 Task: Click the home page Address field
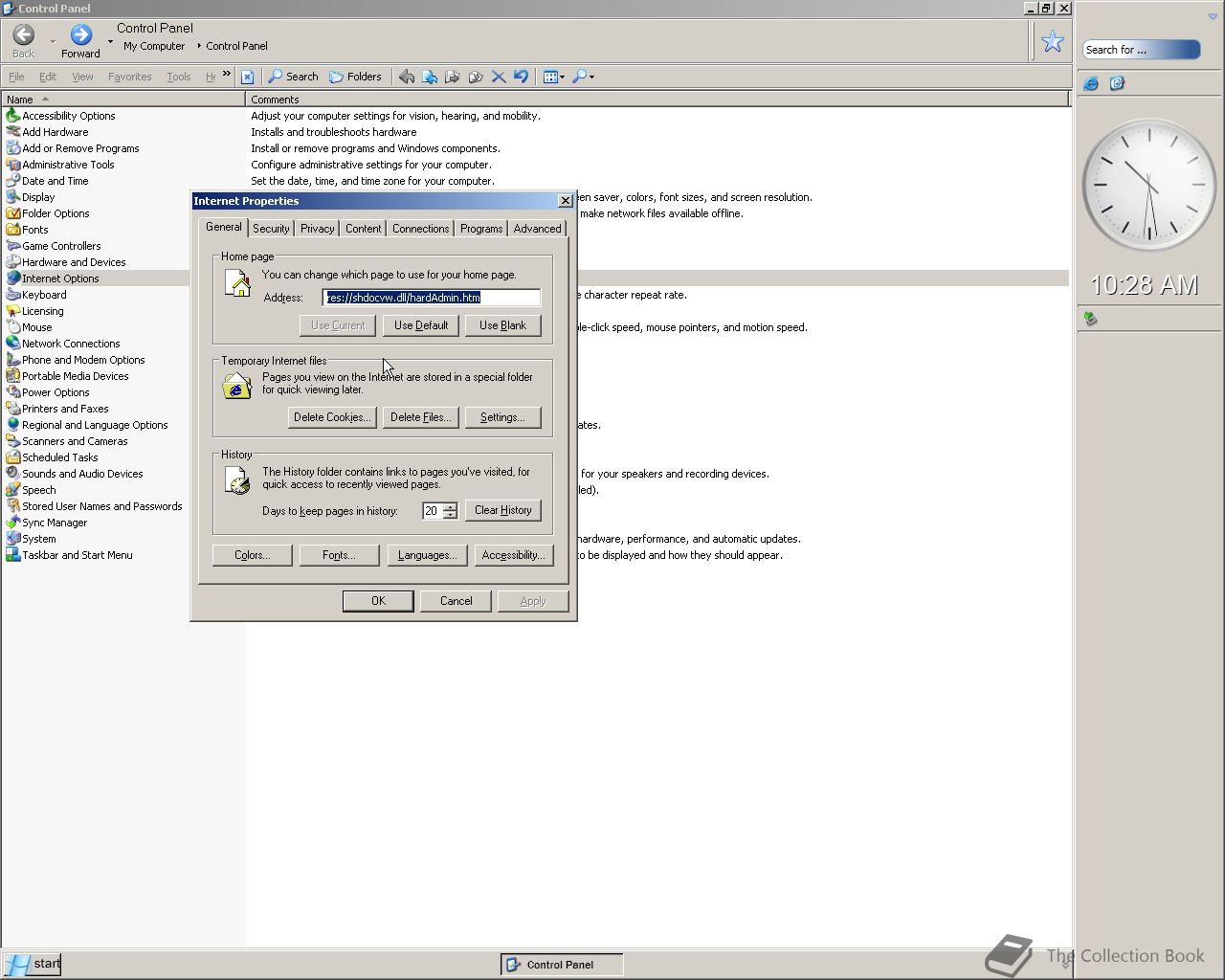pyautogui.click(x=432, y=298)
